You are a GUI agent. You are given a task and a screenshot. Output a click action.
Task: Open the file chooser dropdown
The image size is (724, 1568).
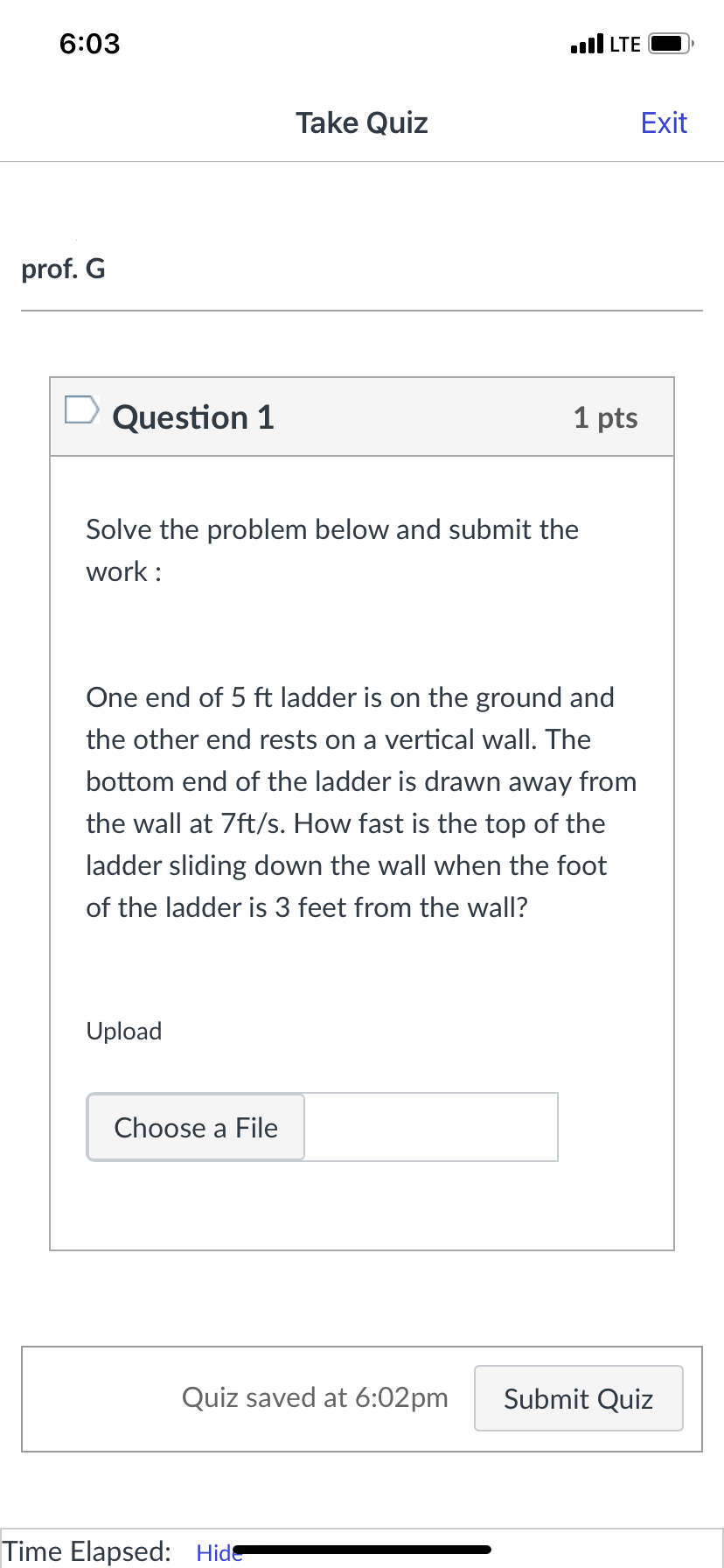click(x=195, y=1127)
